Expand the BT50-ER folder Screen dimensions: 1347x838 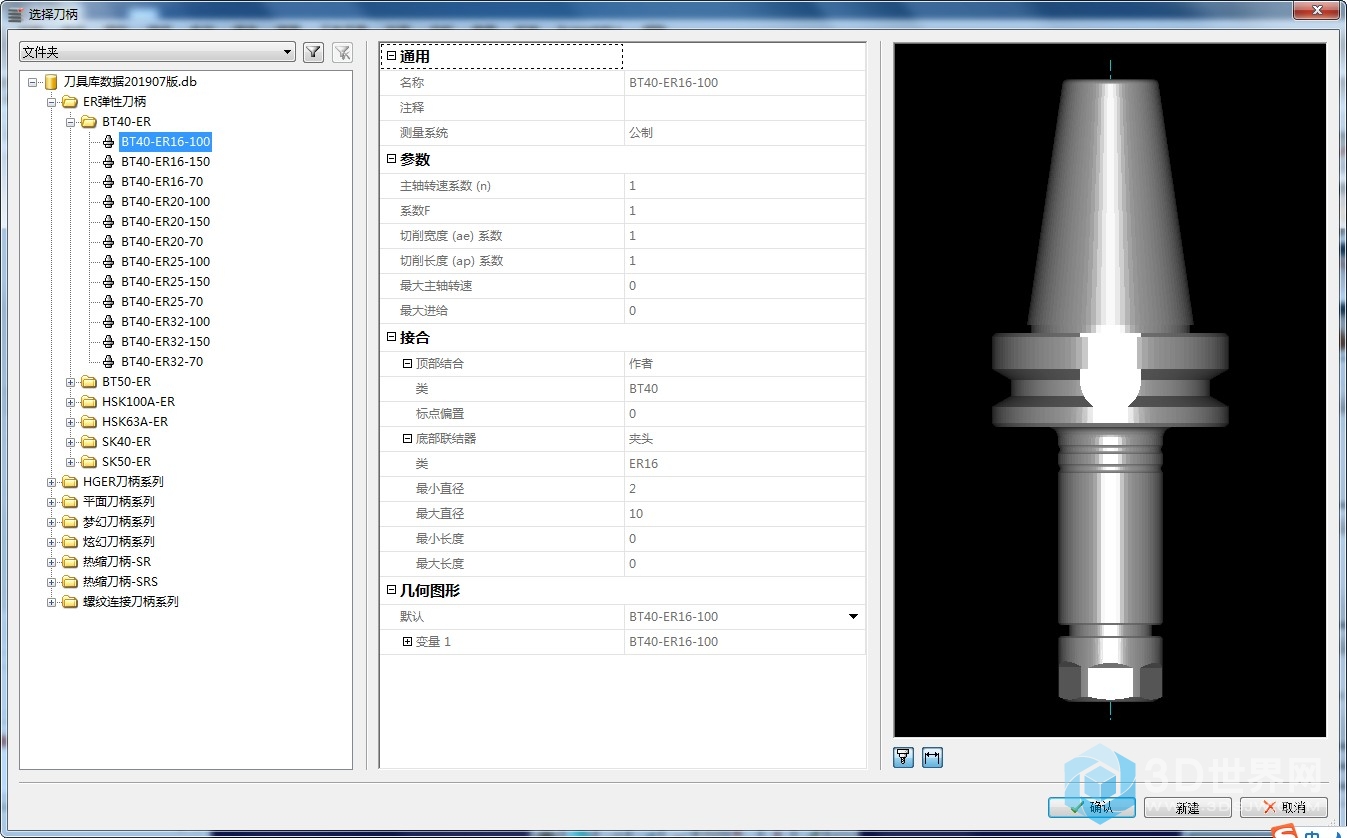[71, 382]
